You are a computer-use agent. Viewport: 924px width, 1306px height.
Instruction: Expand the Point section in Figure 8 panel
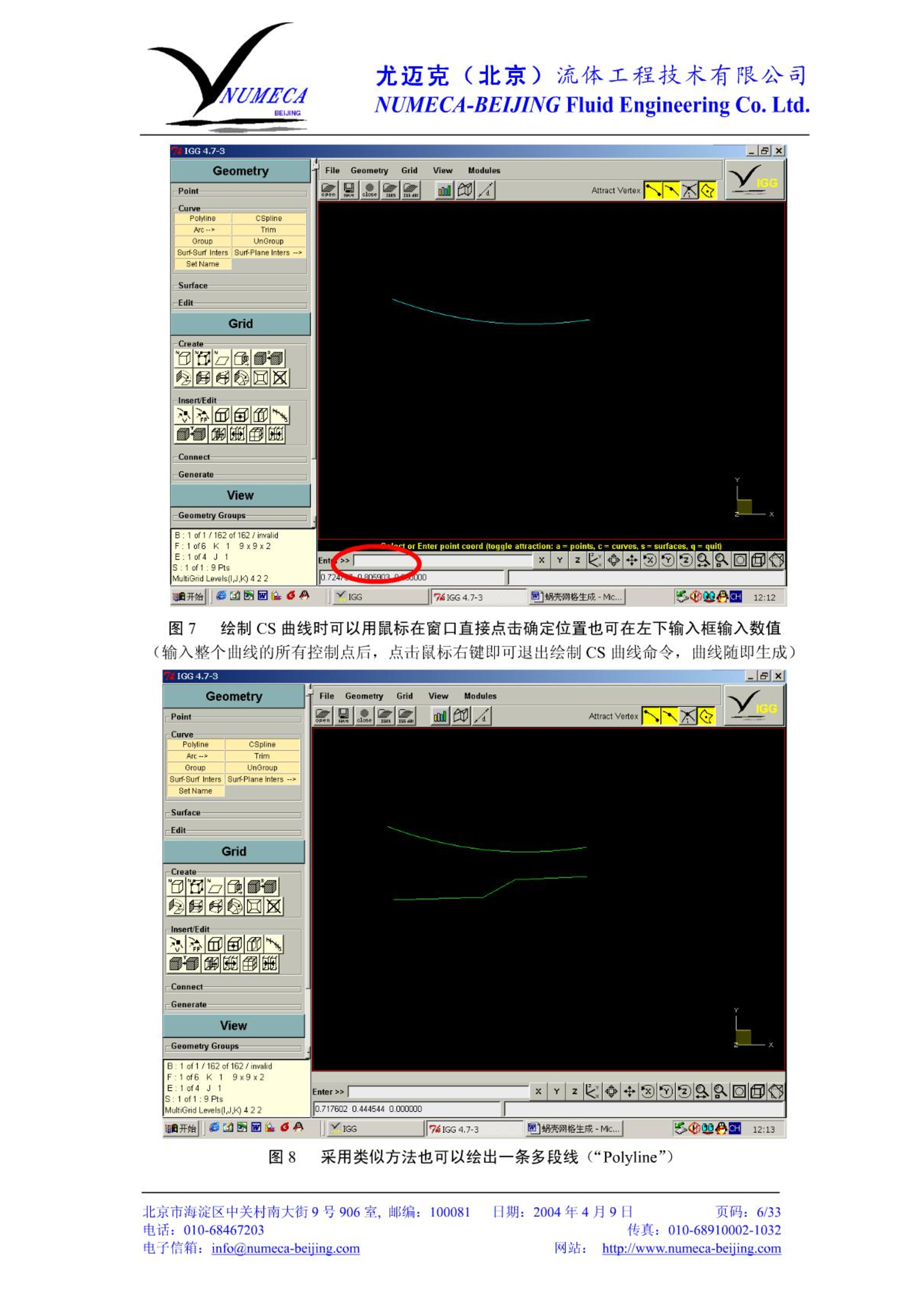tap(181, 717)
